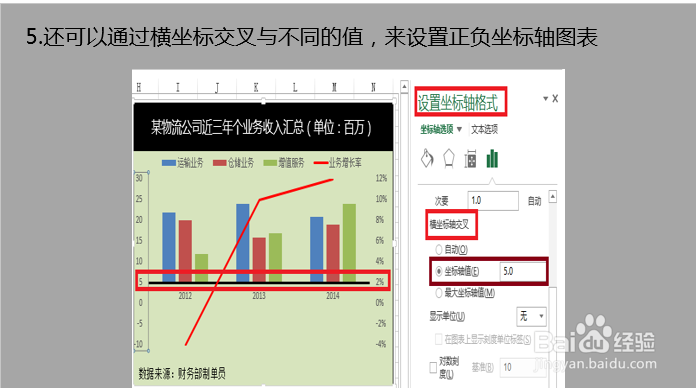The height and width of the screenshot is (388, 696).
Task: Open the Axis Options bar chart icon
Action: [x=492, y=158]
